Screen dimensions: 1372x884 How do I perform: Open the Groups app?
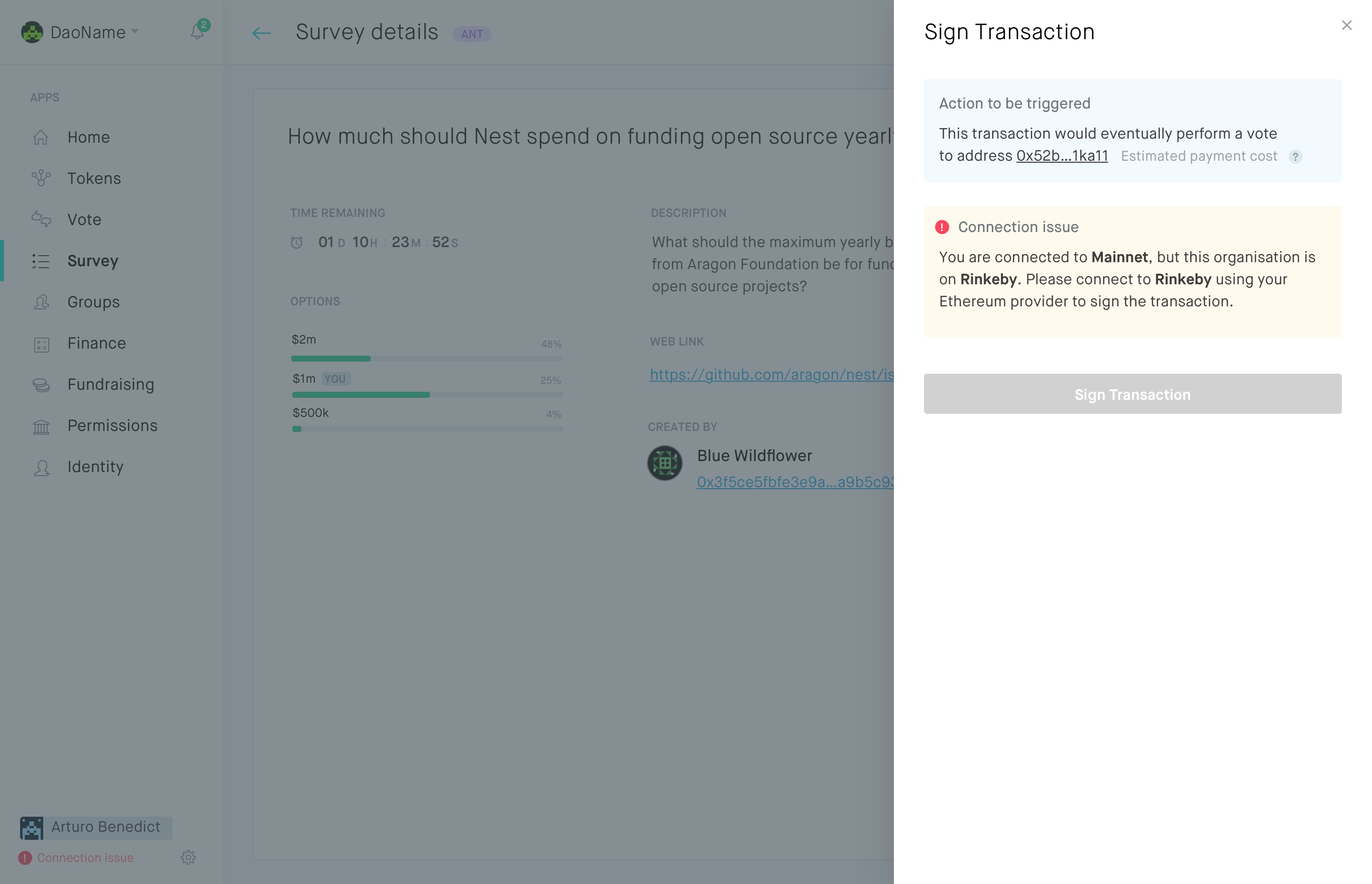coord(93,302)
